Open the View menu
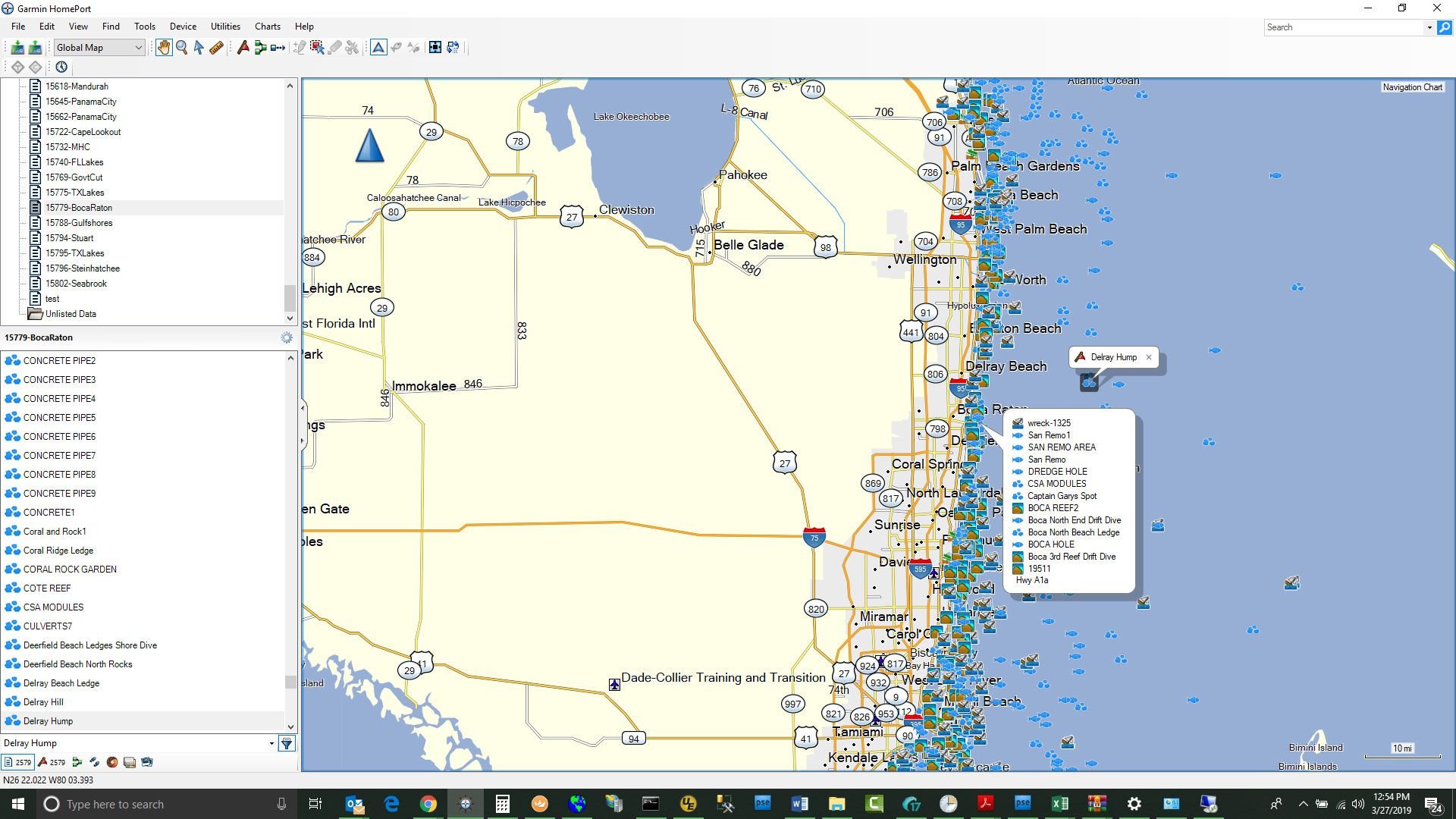Screen dimensions: 1456x819 coord(78,27)
